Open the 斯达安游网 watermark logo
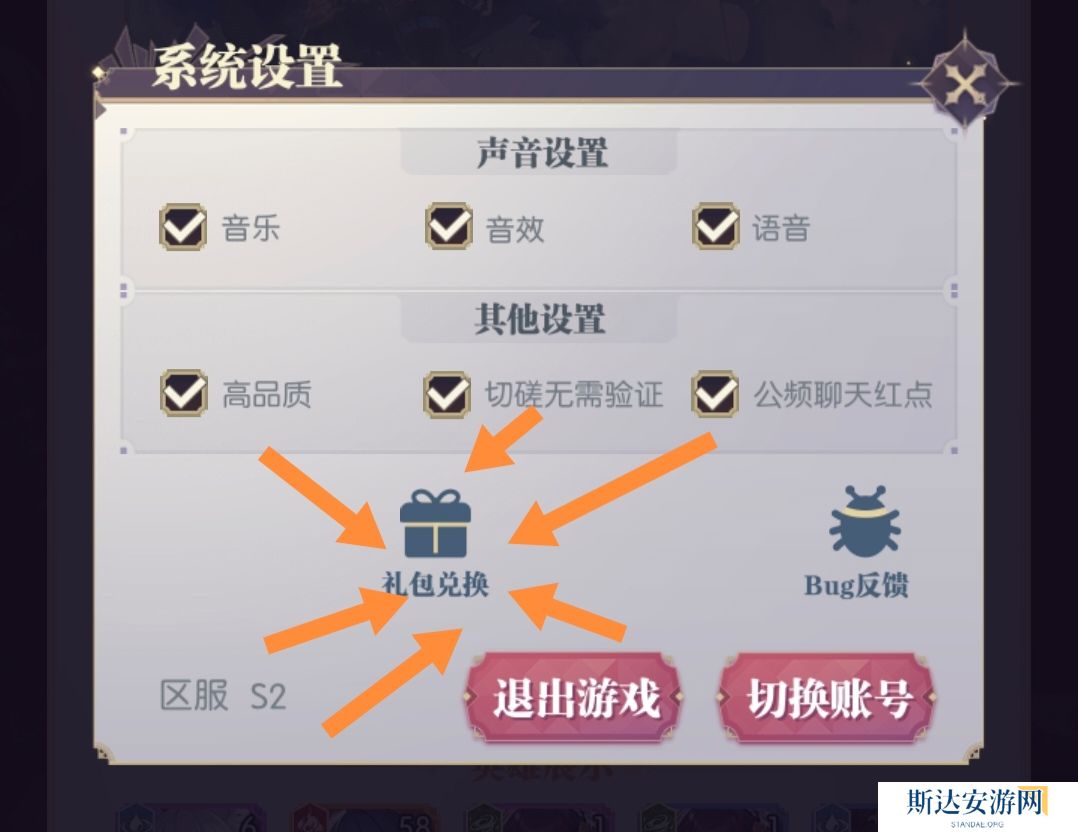Image resolution: width=1078 pixels, height=832 pixels. tap(977, 807)
